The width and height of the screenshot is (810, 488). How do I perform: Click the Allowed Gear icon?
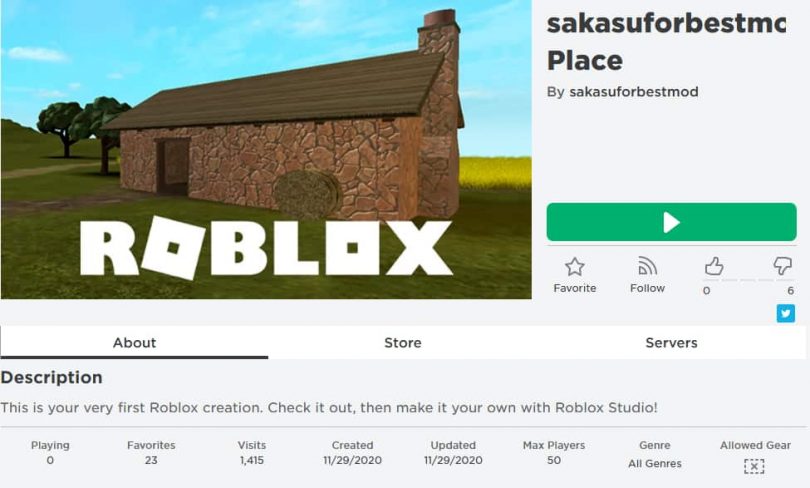pos(754,466)
